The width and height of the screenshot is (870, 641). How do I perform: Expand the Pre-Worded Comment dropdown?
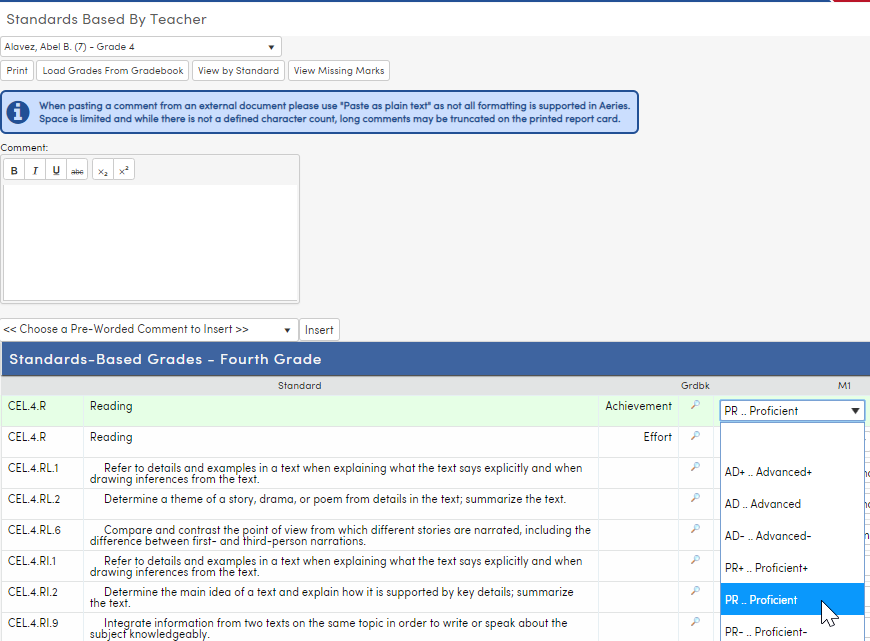tap(148, 329)
